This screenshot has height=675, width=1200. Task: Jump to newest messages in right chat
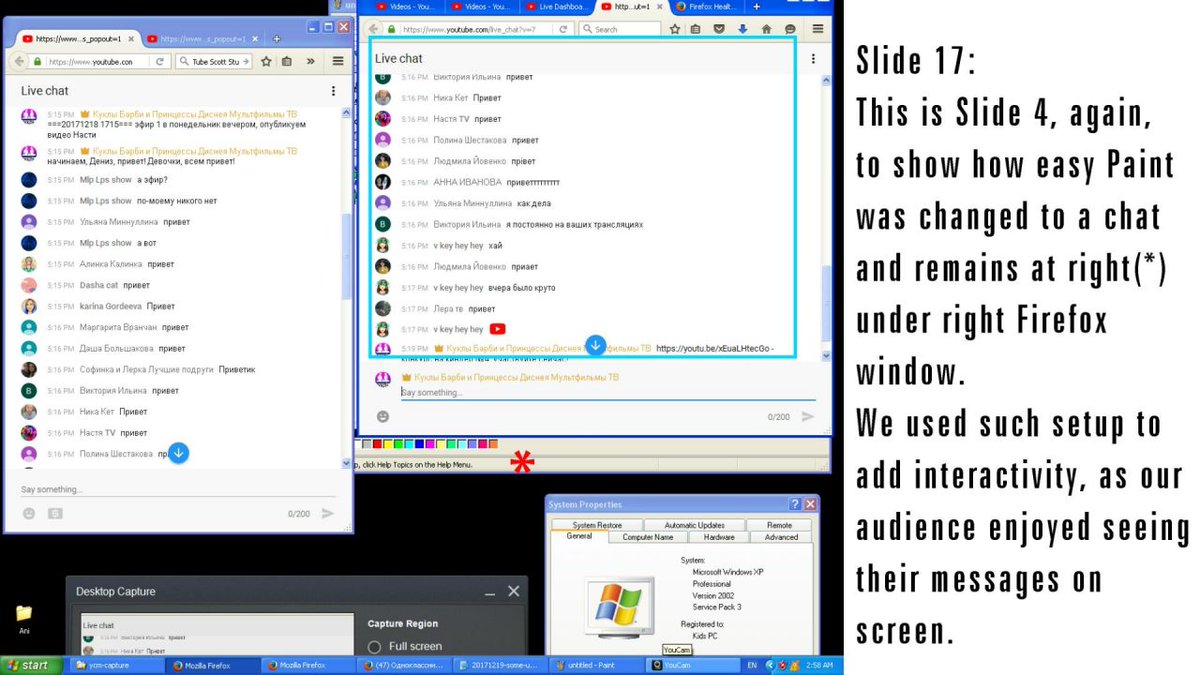[x=595, y=345]
